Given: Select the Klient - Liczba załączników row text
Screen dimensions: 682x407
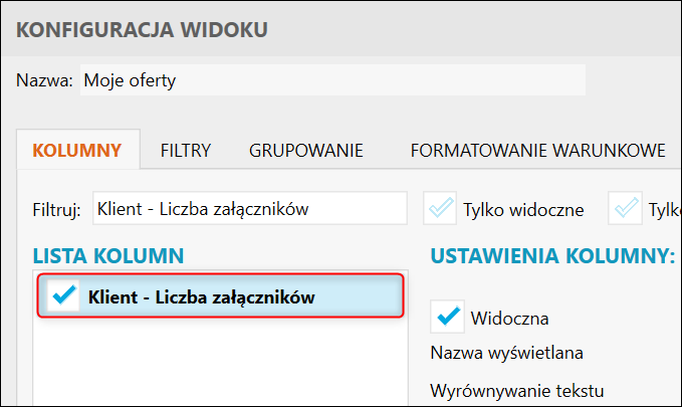Looking at the screenshot, I should pyautogui.click(x=201, y=297).
